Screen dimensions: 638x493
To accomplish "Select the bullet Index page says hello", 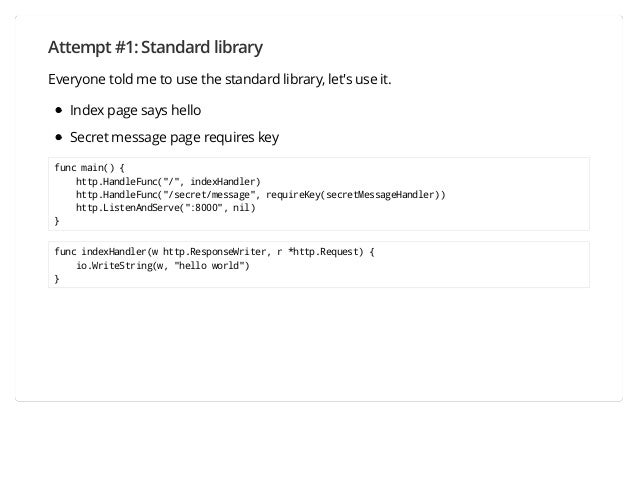I will 135,110.
